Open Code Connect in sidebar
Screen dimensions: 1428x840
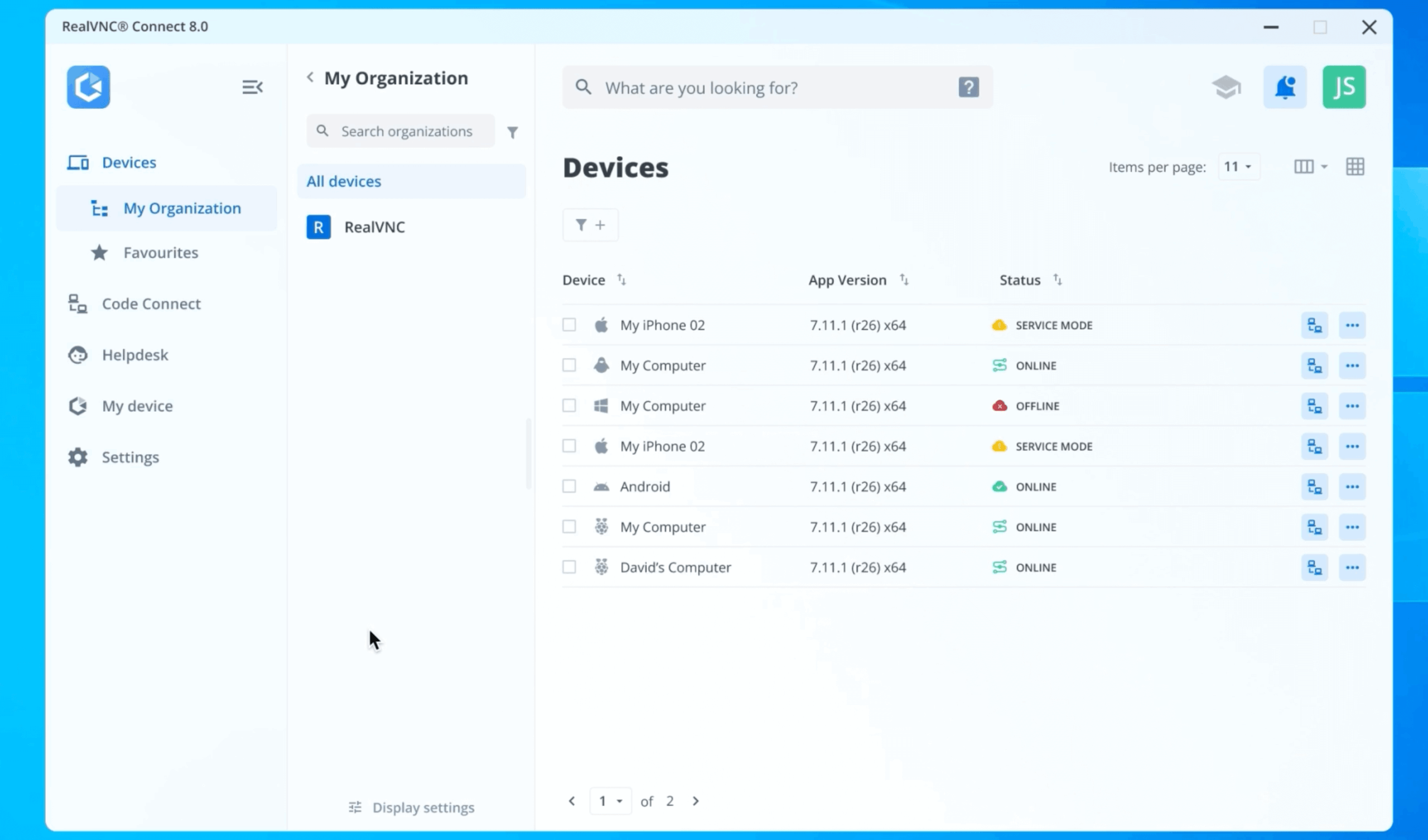click(x=151, y=304)
